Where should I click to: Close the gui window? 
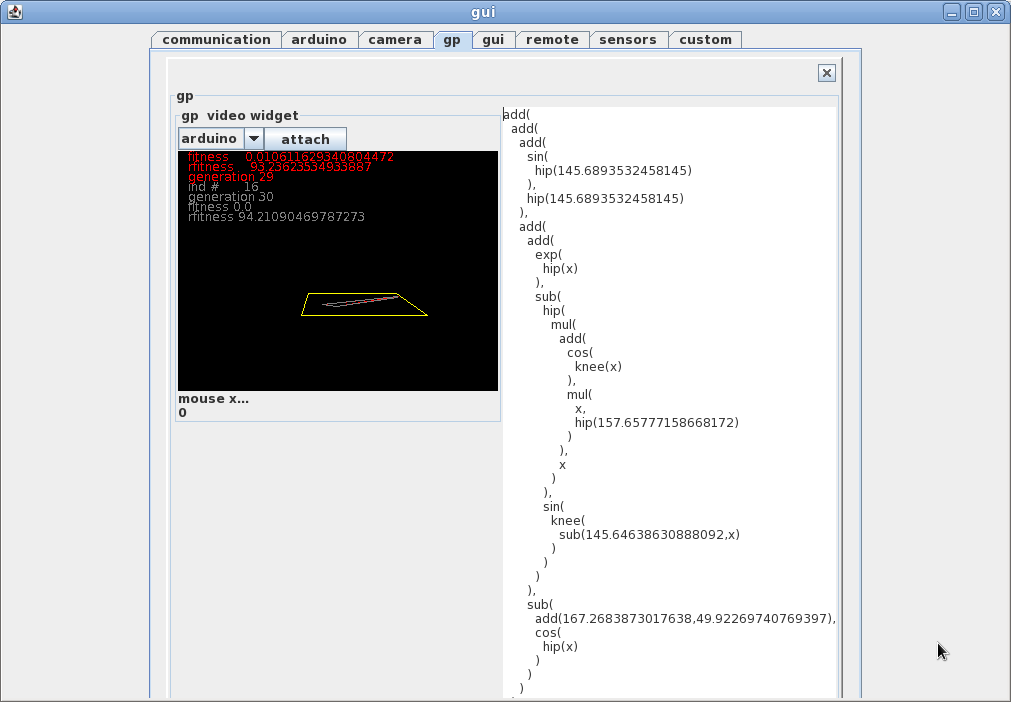click(x=996, y=12)
